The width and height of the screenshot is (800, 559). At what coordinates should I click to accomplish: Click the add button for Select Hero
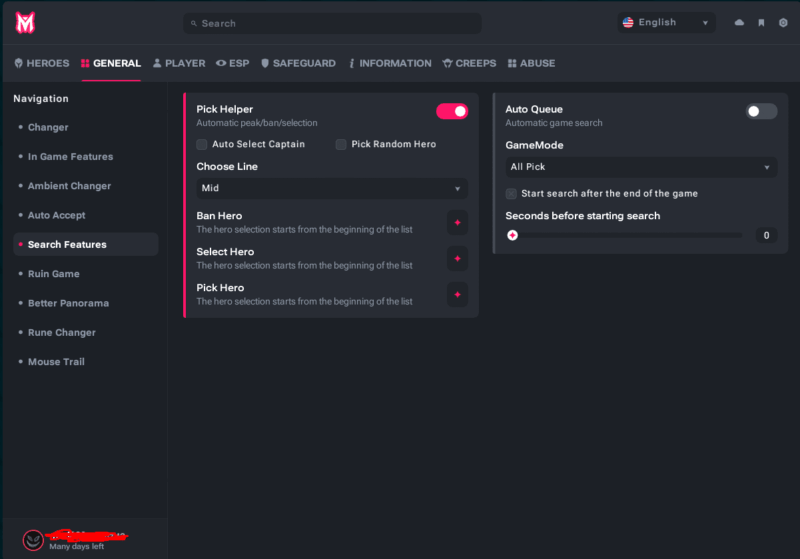click(457, 259)
